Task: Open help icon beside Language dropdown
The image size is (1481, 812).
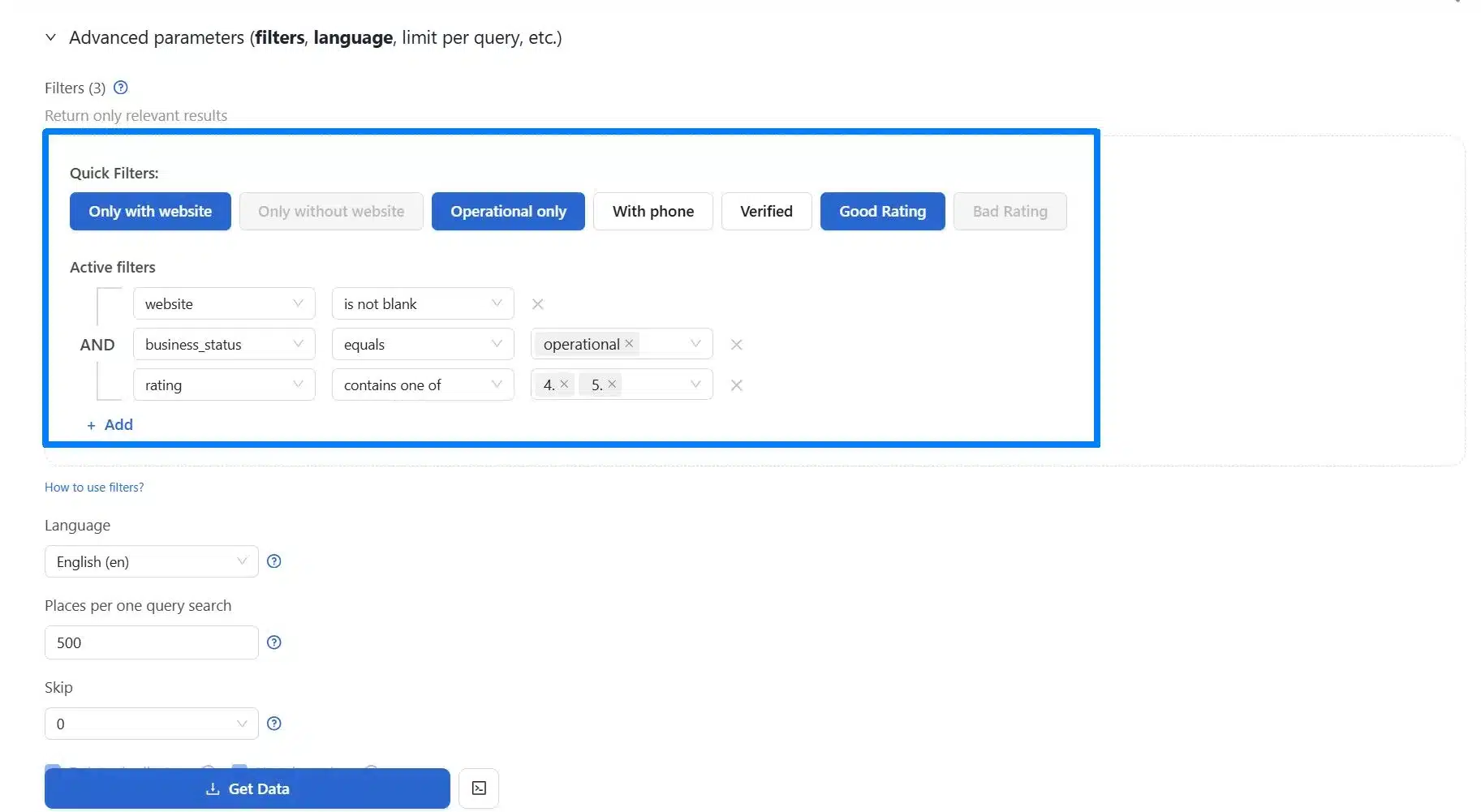Action: click(x=274, y=561)
